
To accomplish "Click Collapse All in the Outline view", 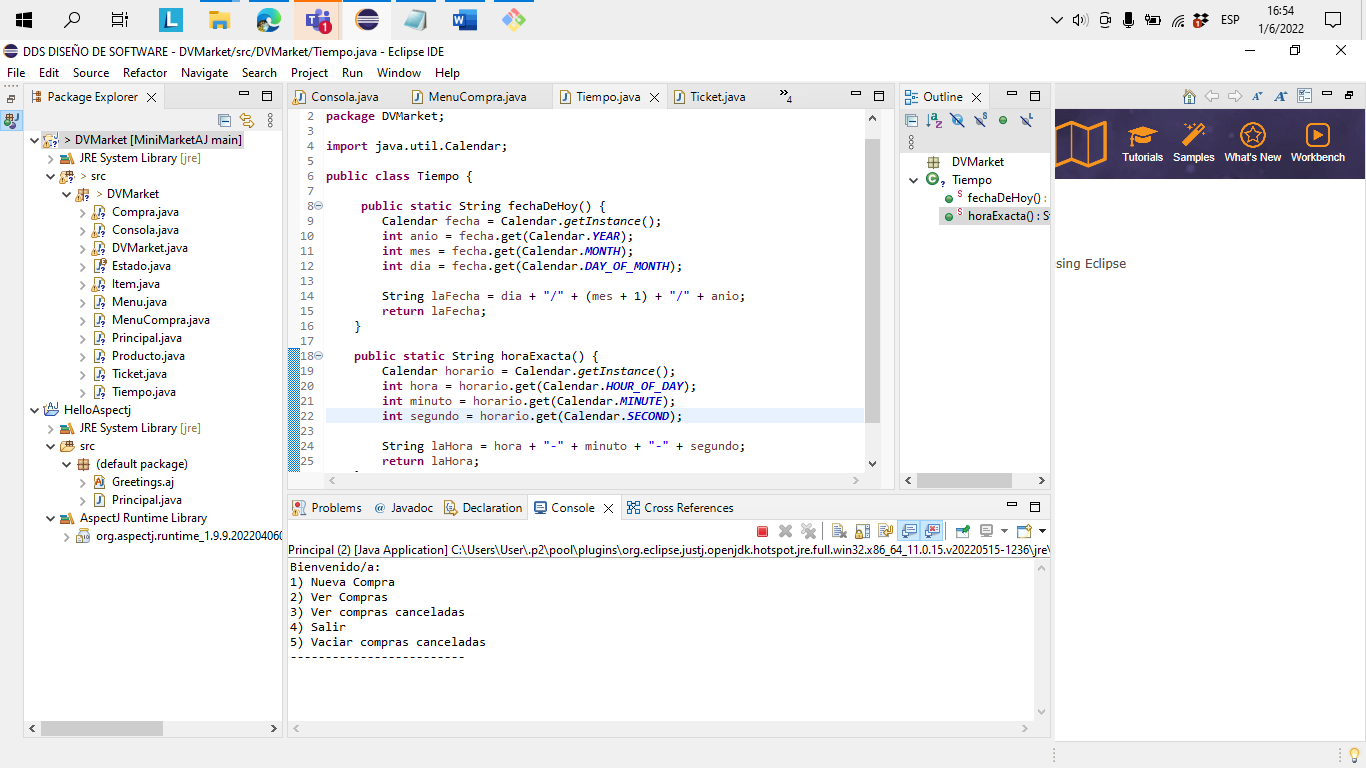I will point(912,120).
